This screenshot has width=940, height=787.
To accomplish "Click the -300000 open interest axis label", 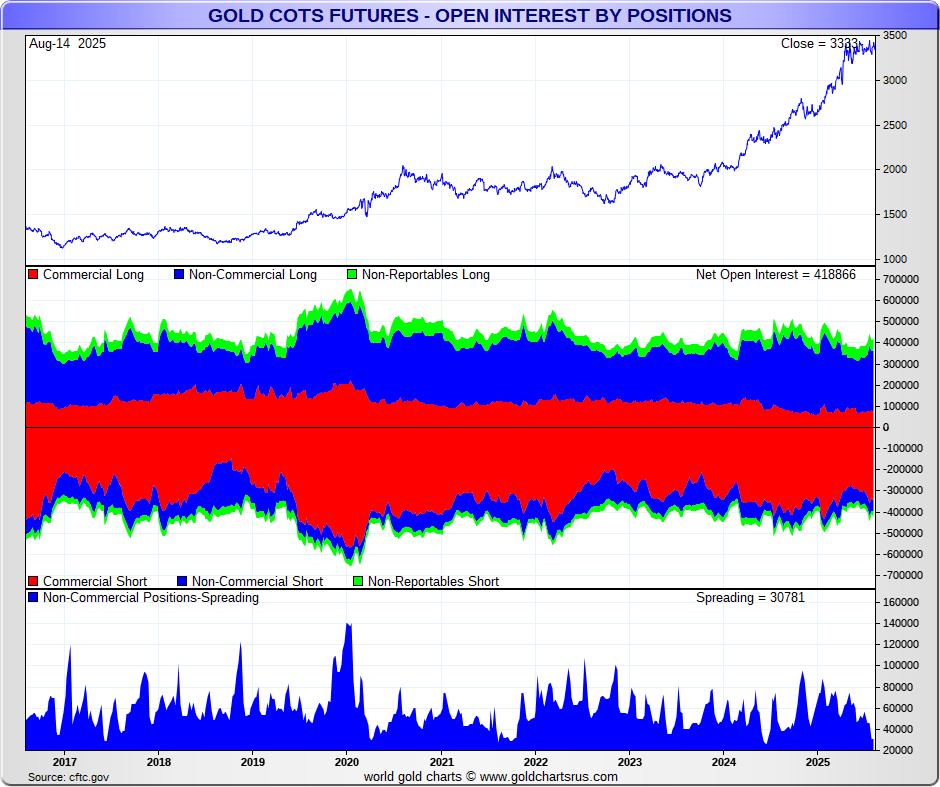I will tap(901, 490).
